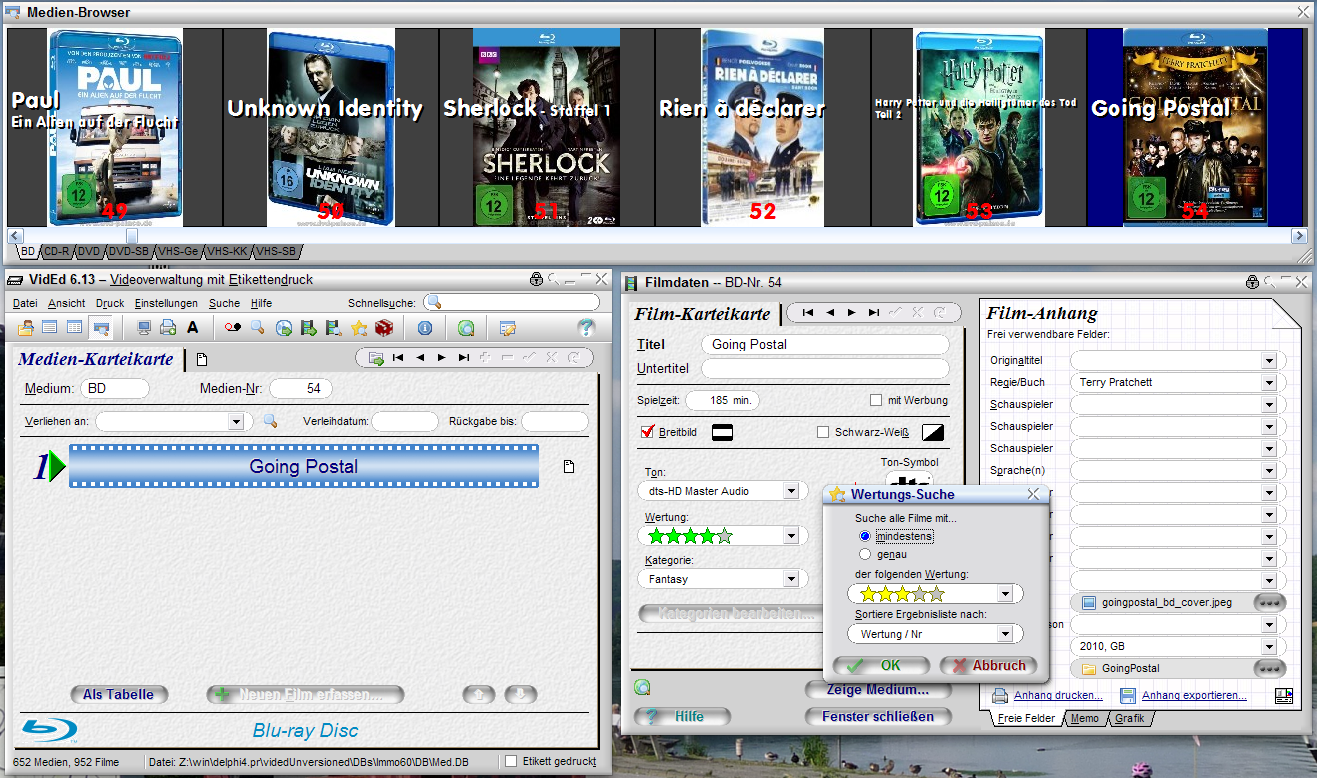This screenshot has height=778, width=1317.
Task: Click the lock icon in VidEd title bar
Action: click(537, 279)
